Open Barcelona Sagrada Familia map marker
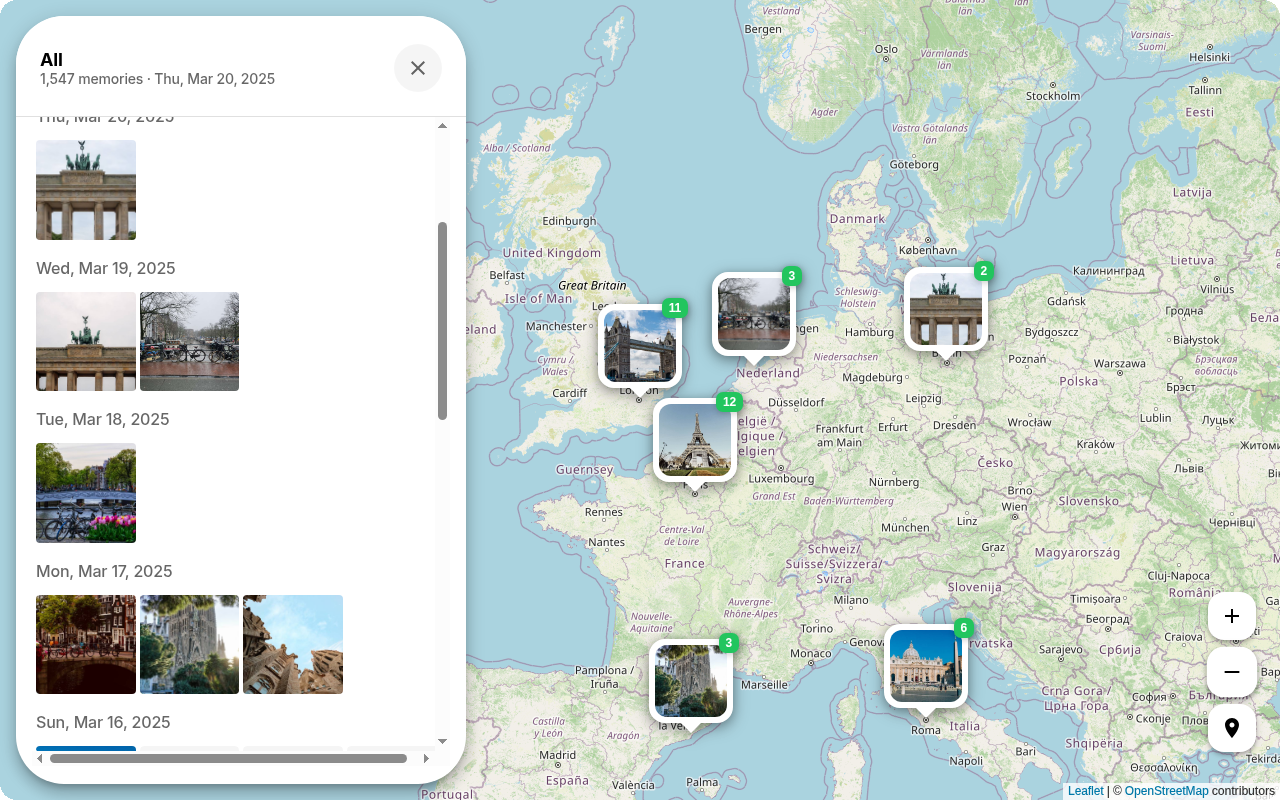 coord(691,681)
